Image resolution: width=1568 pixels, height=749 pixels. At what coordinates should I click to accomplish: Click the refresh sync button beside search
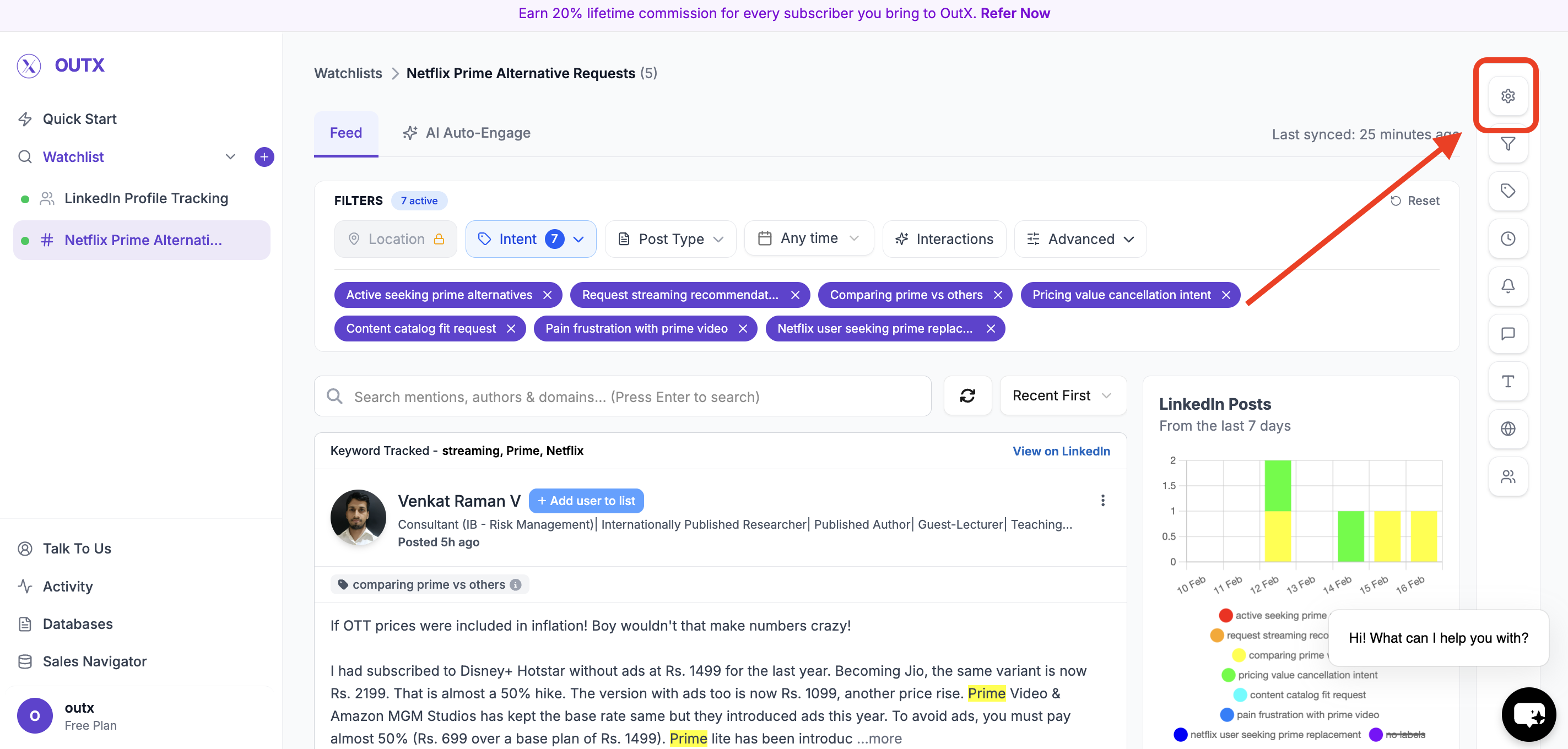coord(967,396)
